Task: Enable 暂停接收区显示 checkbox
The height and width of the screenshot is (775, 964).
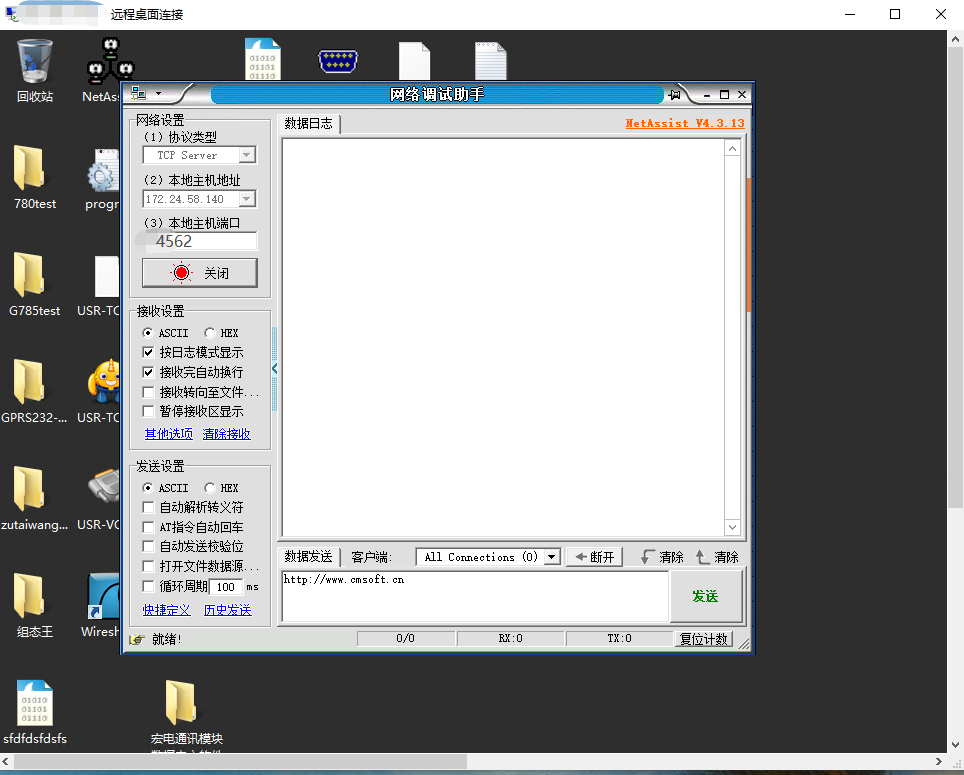Action: pyautogui.click(x=149, y=411)
